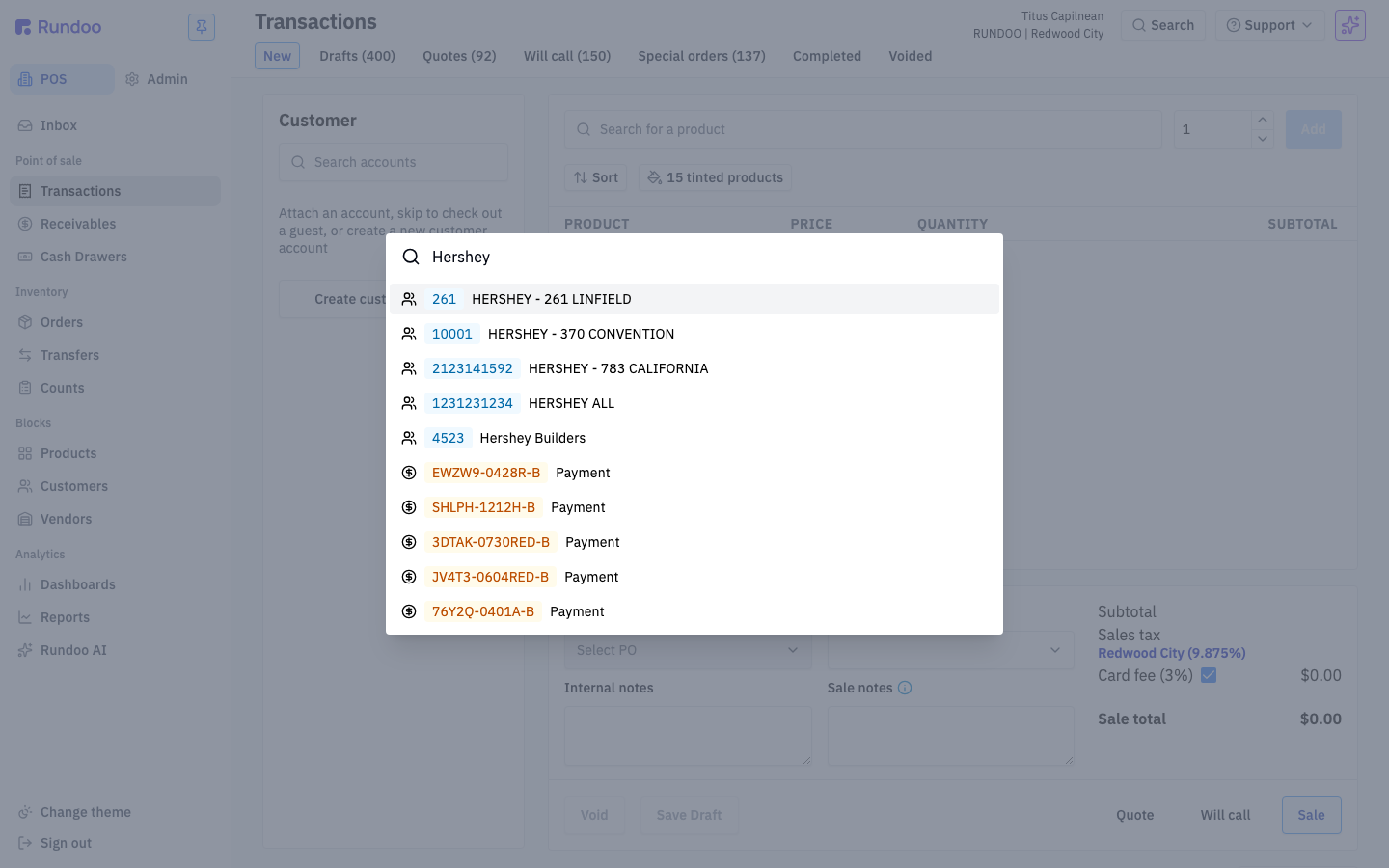Click the 15 tinted products button
This screenshot has height=868, width=1389.
tap(715, 177)
